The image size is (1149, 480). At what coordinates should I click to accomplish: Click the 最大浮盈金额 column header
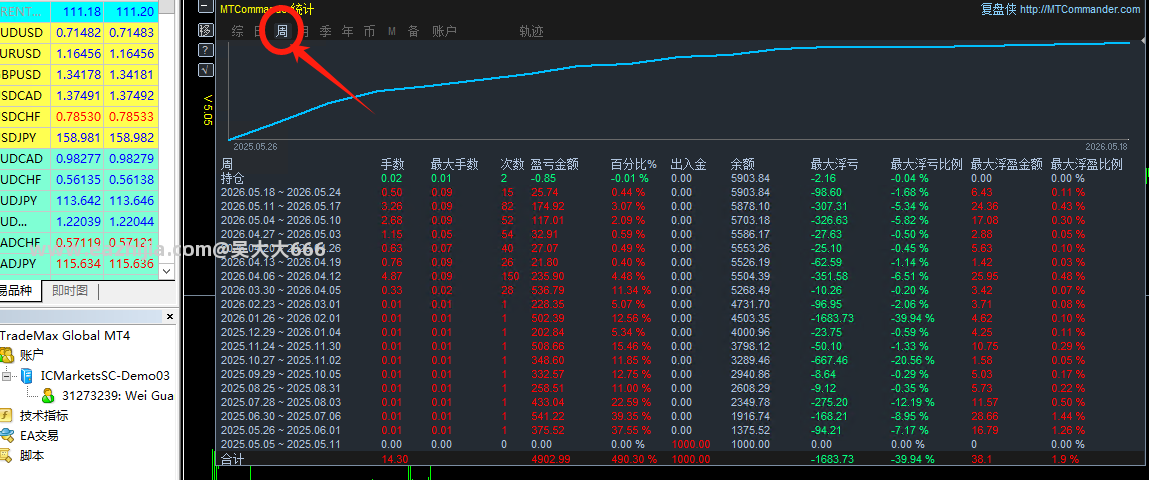click(1007, 164)
